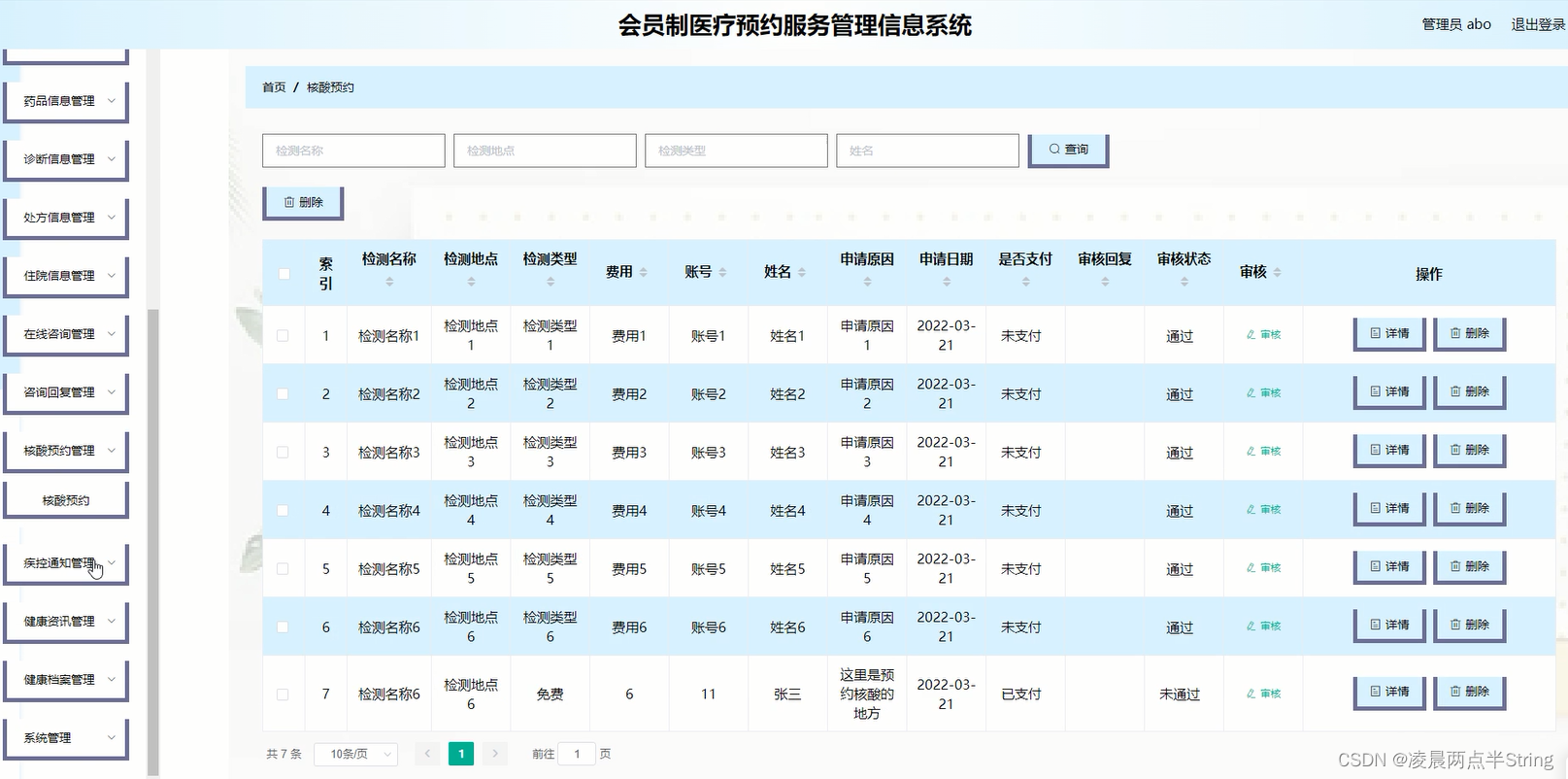Viewport: 1568px width, 779px height.
Task: Sort by 检测类型 column arrows
Action: click(550, 283)
